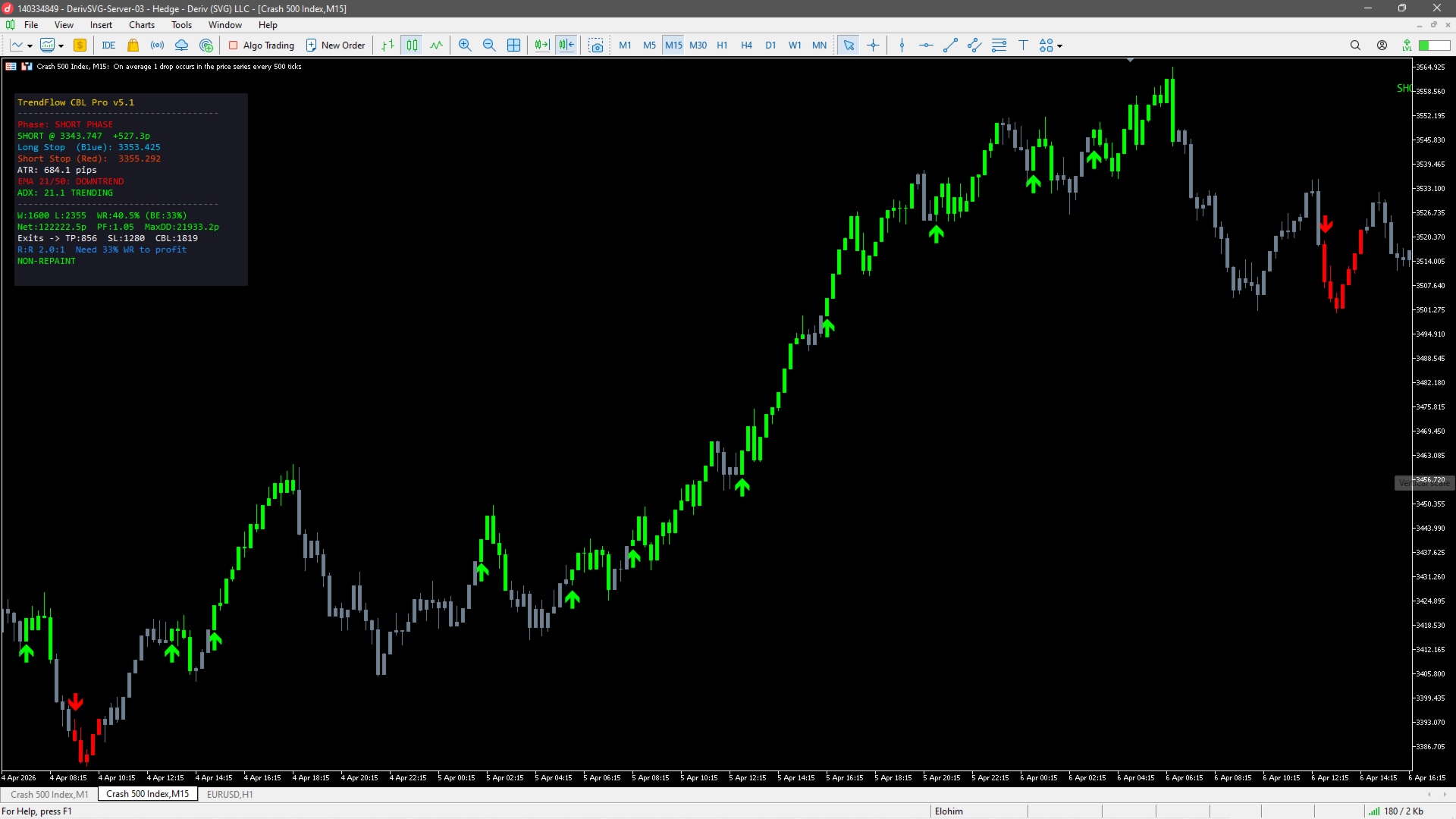Open the Market shopping bag icon

pyautogui.click(x=133, y=45)
